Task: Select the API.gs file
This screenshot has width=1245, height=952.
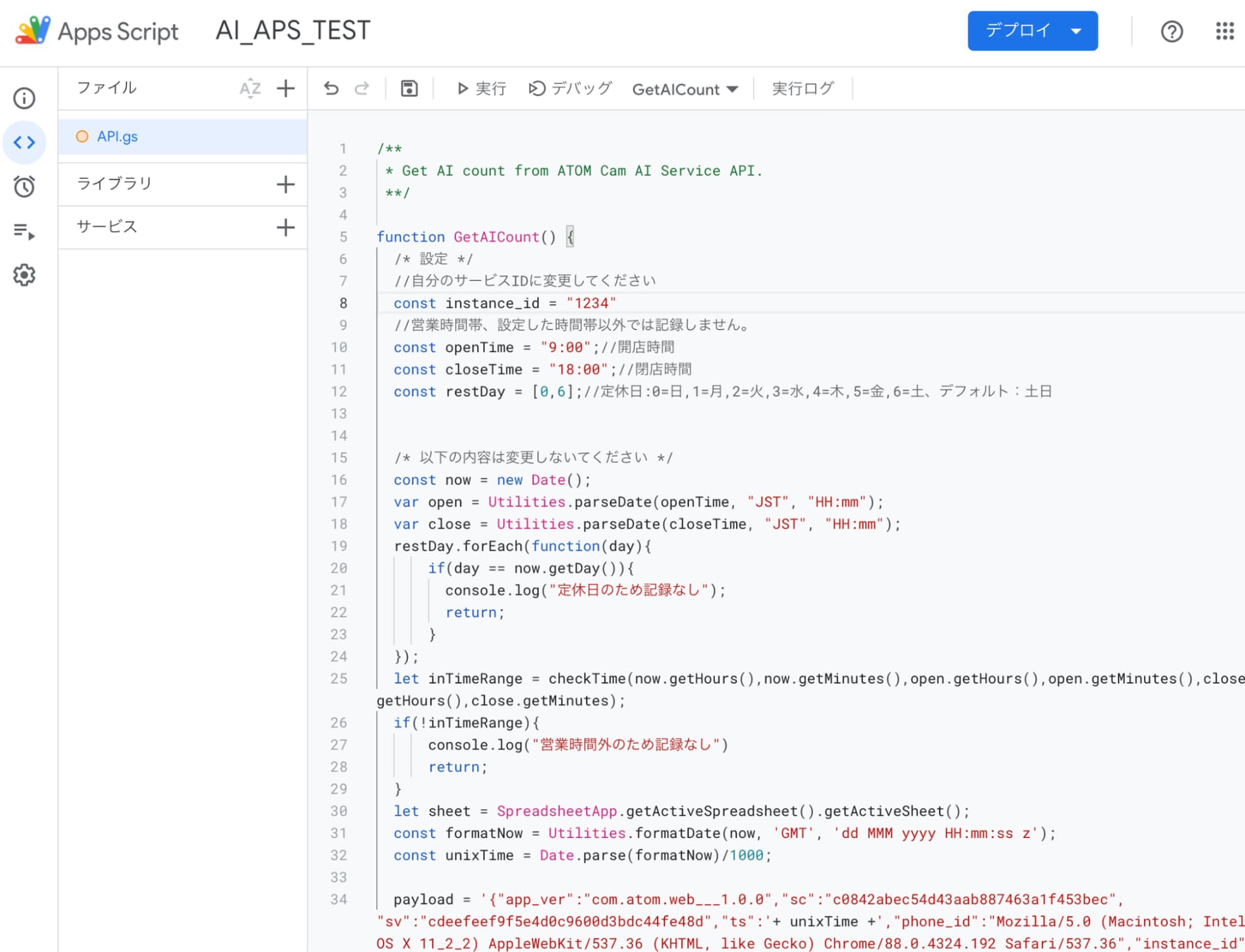Action: 117,137
